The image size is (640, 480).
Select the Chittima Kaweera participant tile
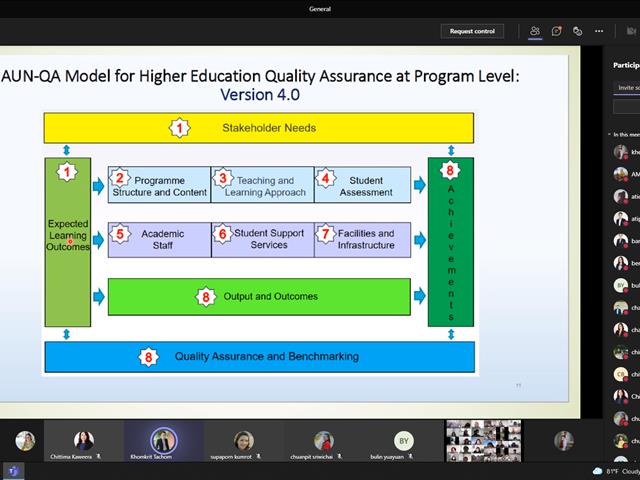point(84,442)
